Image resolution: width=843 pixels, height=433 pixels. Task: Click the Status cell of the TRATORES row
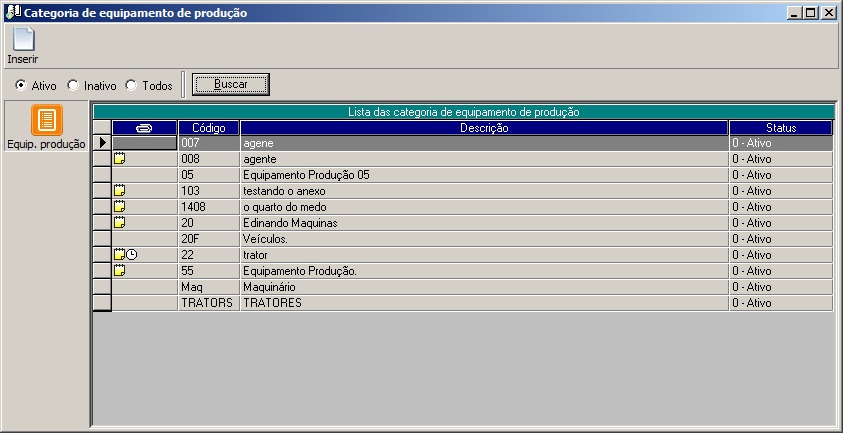[781, 303]
